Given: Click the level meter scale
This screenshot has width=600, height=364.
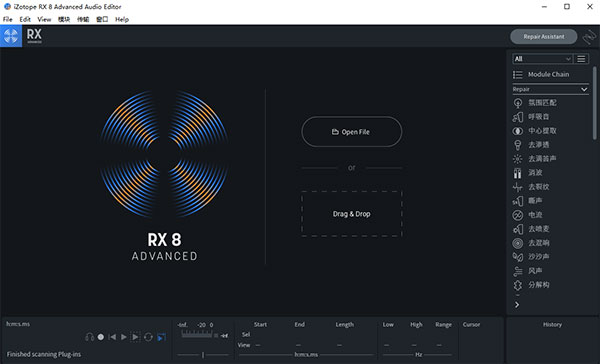Looking at the screenshot, I should click(x=197, y=335).
